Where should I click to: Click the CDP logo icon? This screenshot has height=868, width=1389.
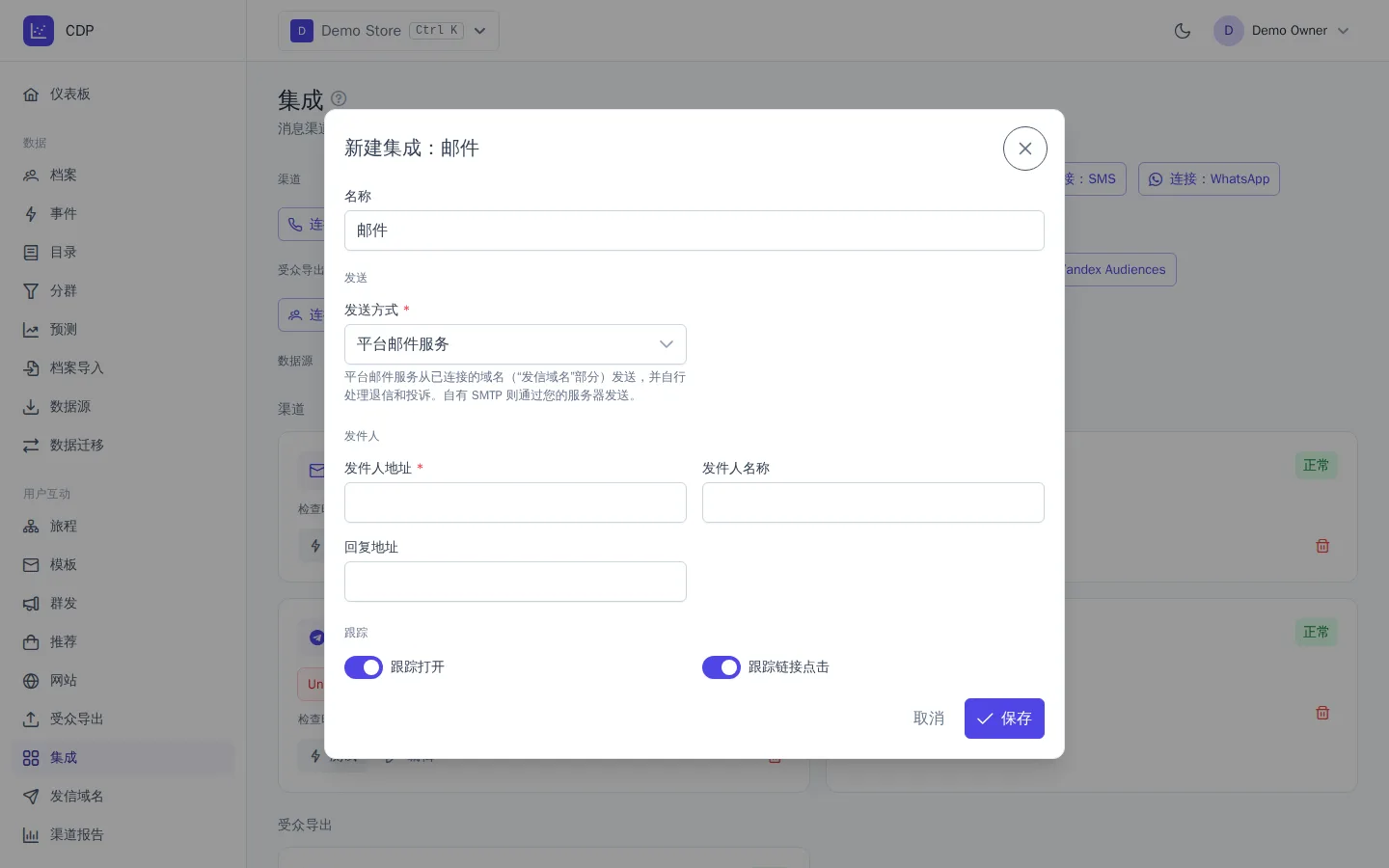(39, 31)
